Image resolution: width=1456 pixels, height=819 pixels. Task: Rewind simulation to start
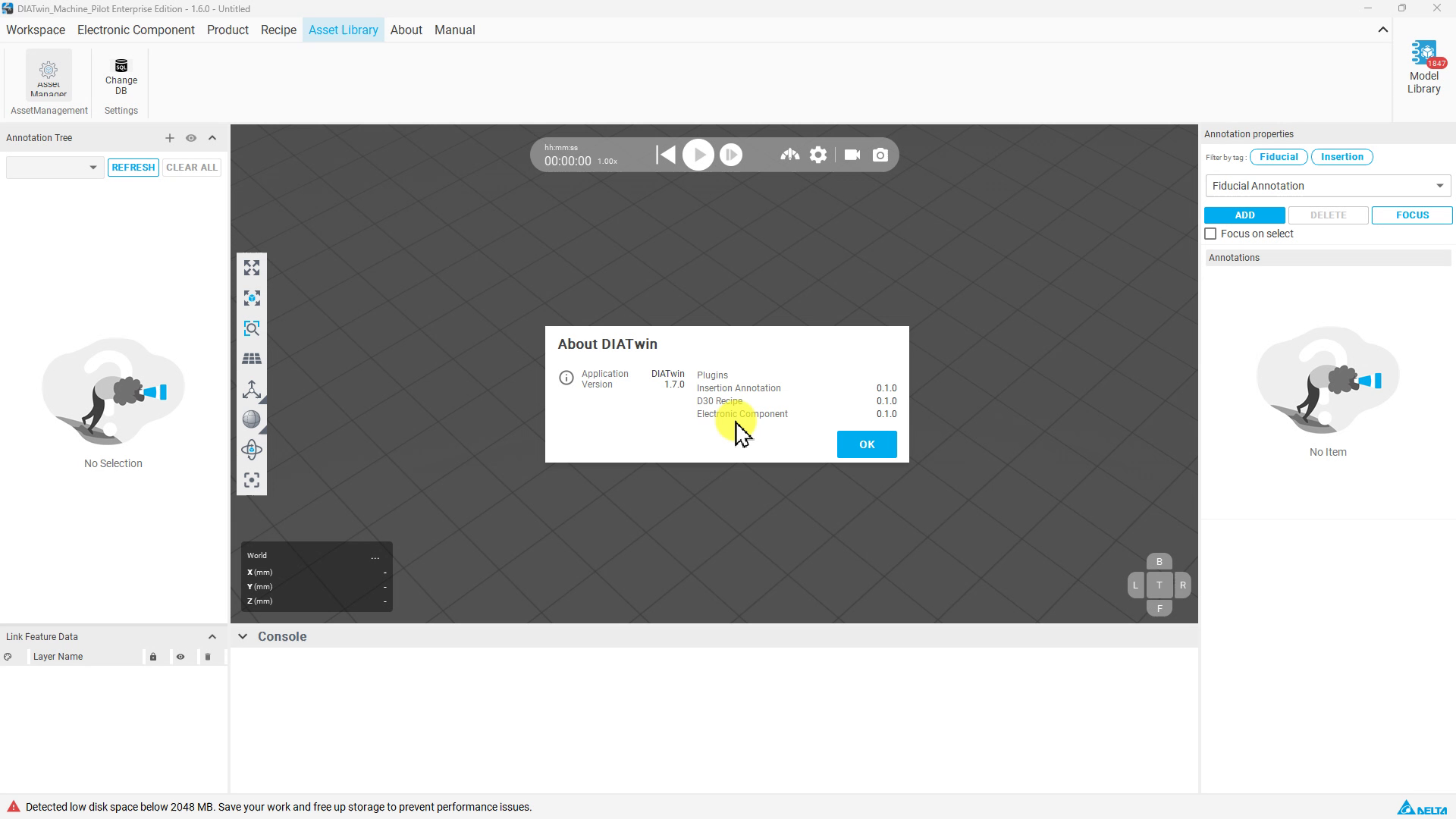666,155
